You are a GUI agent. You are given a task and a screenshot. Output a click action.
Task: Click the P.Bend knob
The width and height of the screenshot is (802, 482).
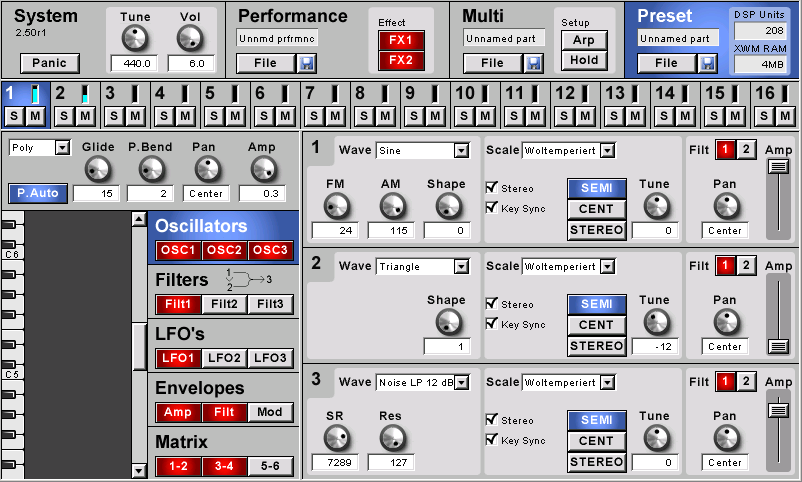click(x=151, y=169)
